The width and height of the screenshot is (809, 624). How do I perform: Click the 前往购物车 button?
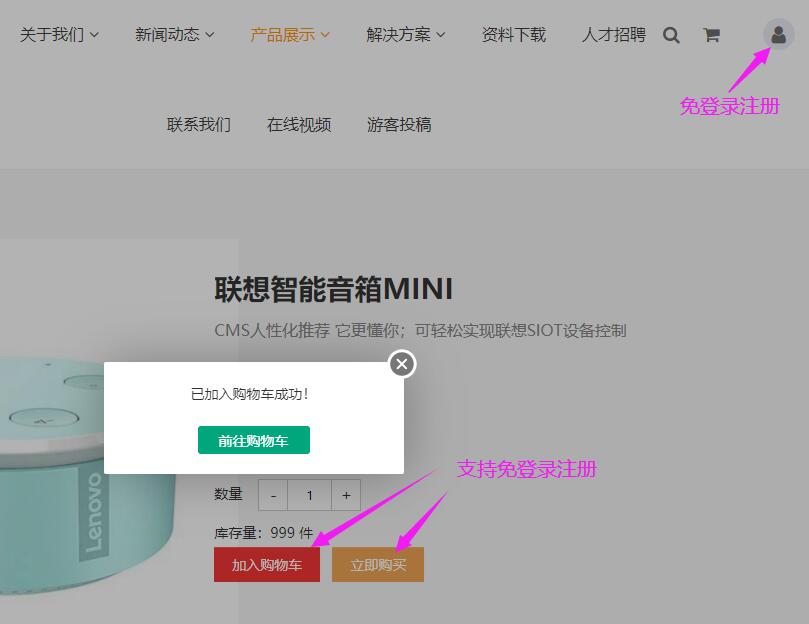[x=254, y=440]
